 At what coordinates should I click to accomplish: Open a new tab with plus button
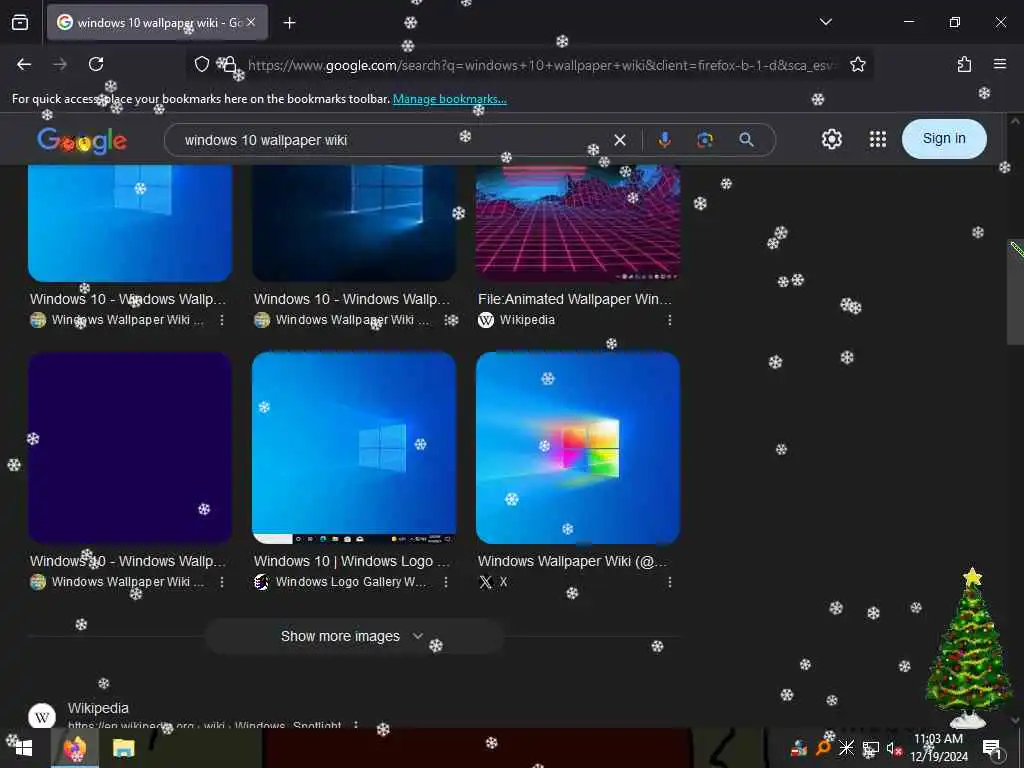click(289, 23)
